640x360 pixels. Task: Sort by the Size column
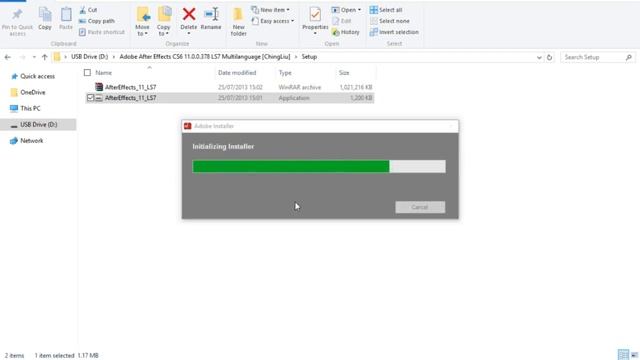click(x=344, y=73)
